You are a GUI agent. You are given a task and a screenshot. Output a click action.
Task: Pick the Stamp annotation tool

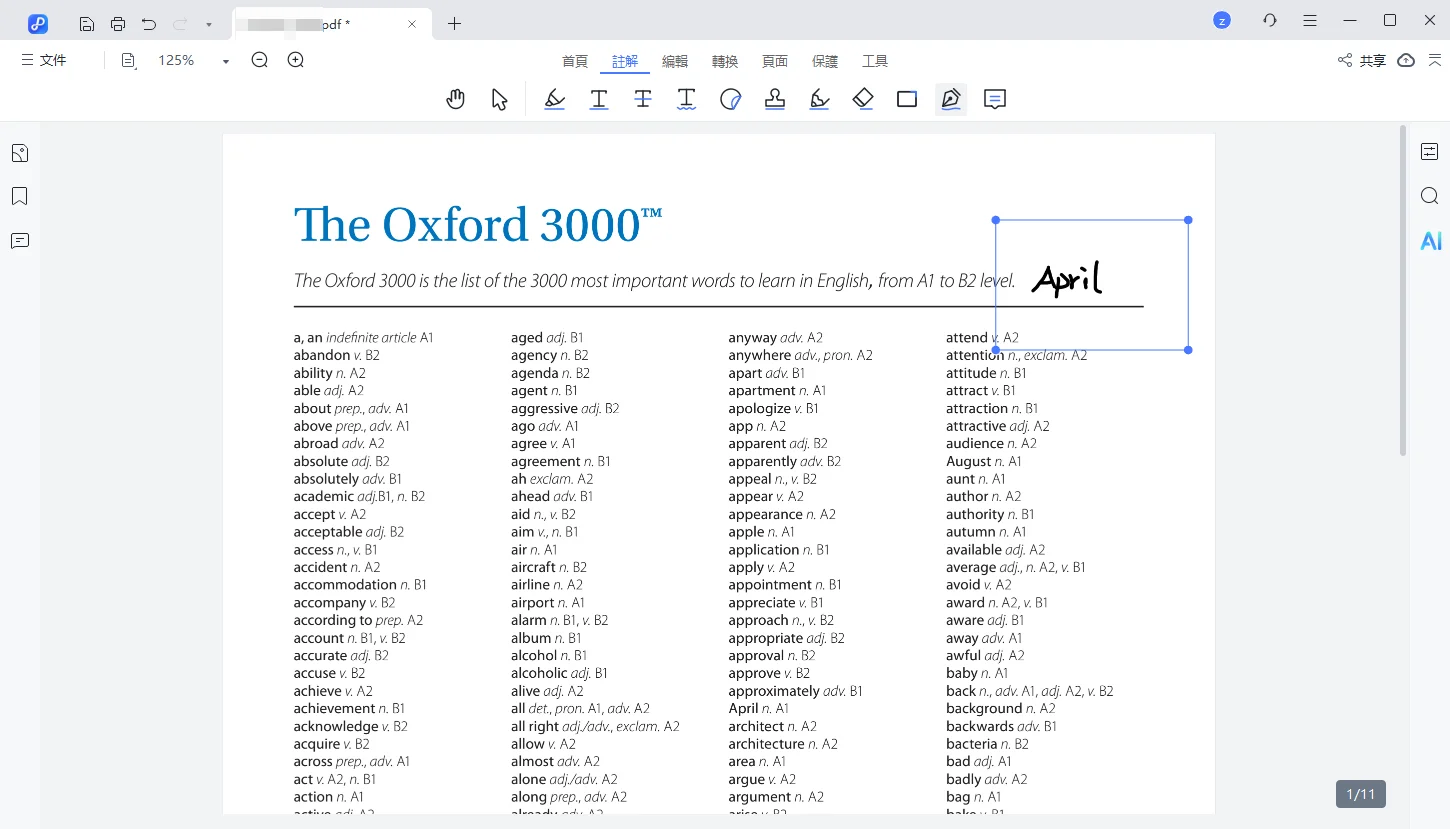click(x=774, y=99)
